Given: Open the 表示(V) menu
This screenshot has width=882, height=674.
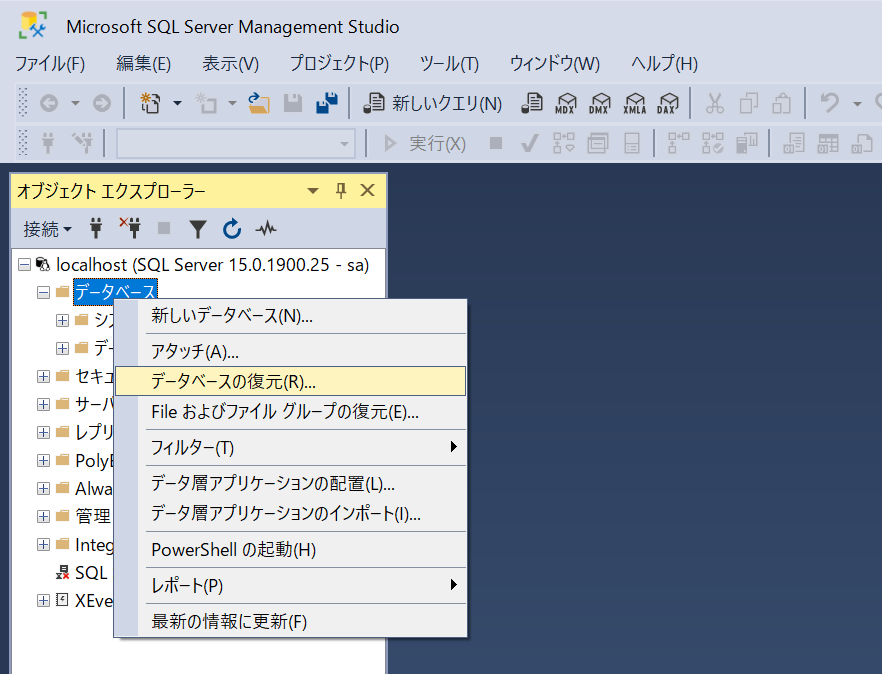Looking at the screenshot, I should point(231,64).
